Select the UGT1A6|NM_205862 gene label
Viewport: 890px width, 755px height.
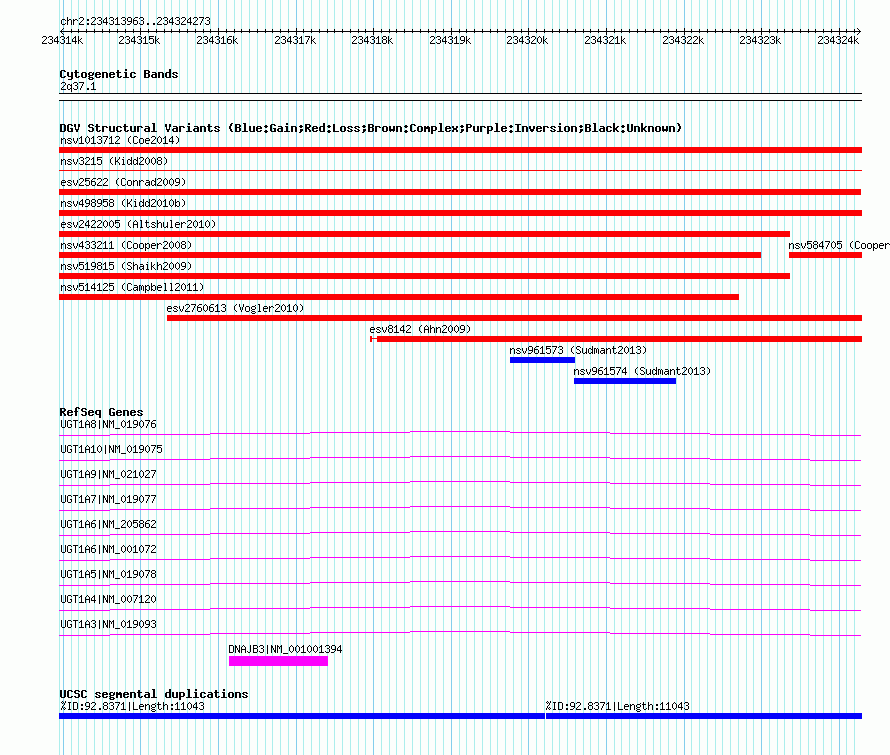tap(108, 525)
